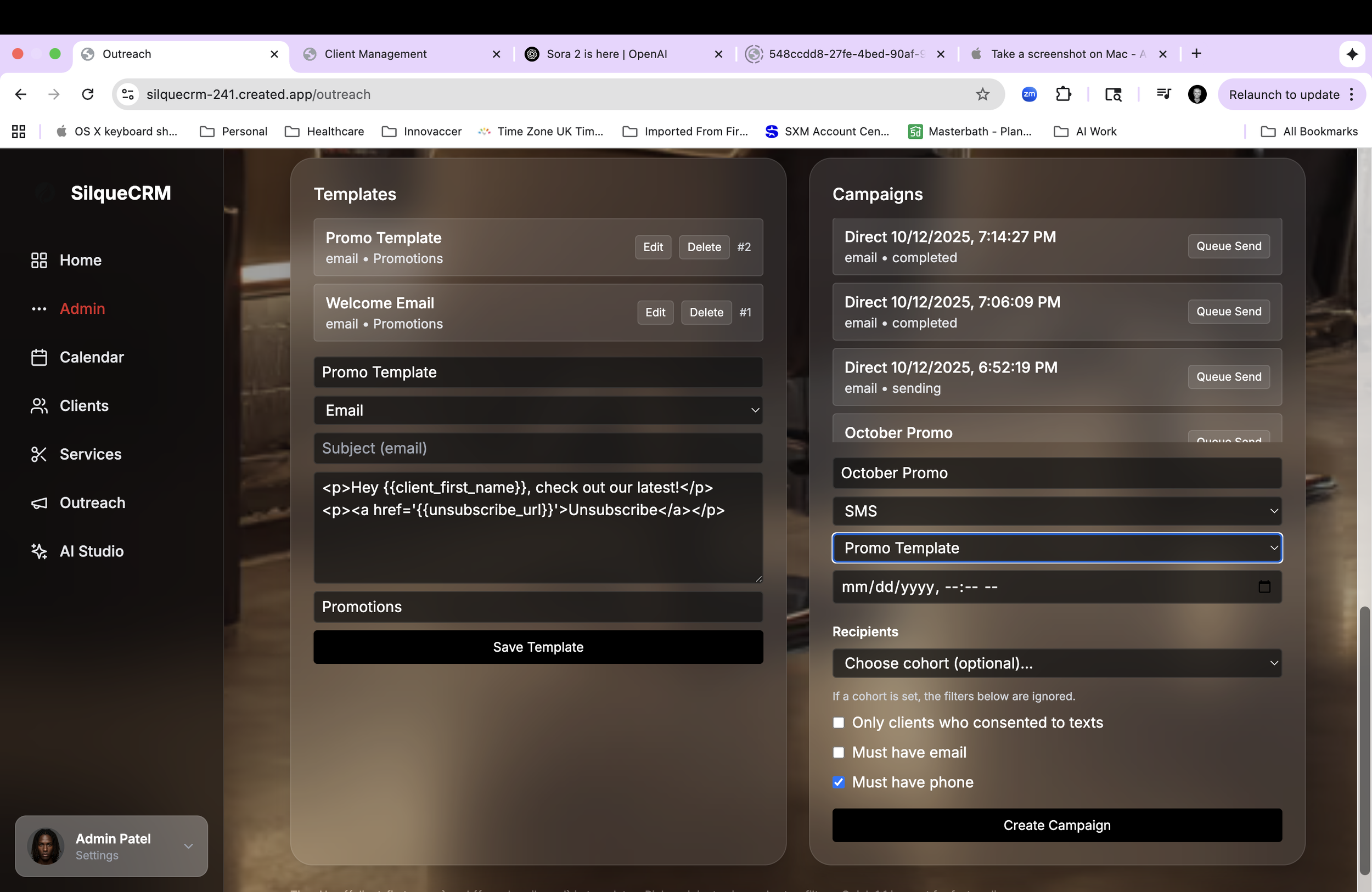
Task: Open the Admin menu item in sidebar
Action: [x=82, y=309]
